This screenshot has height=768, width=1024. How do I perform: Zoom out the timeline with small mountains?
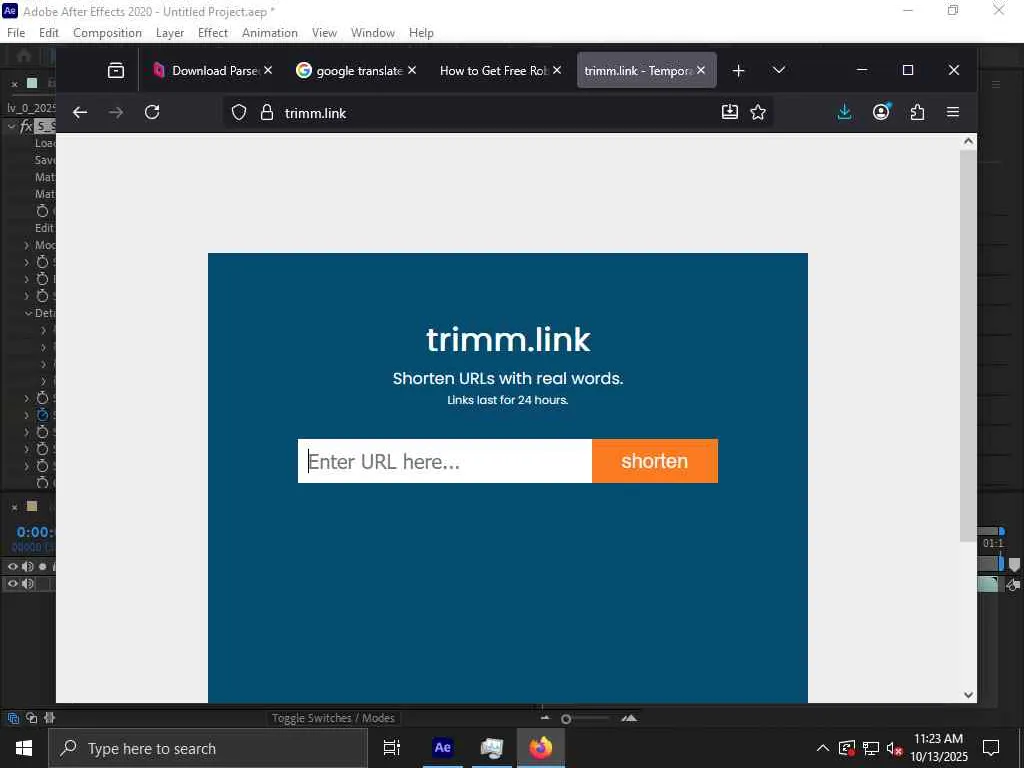click(x=545, y=718)
